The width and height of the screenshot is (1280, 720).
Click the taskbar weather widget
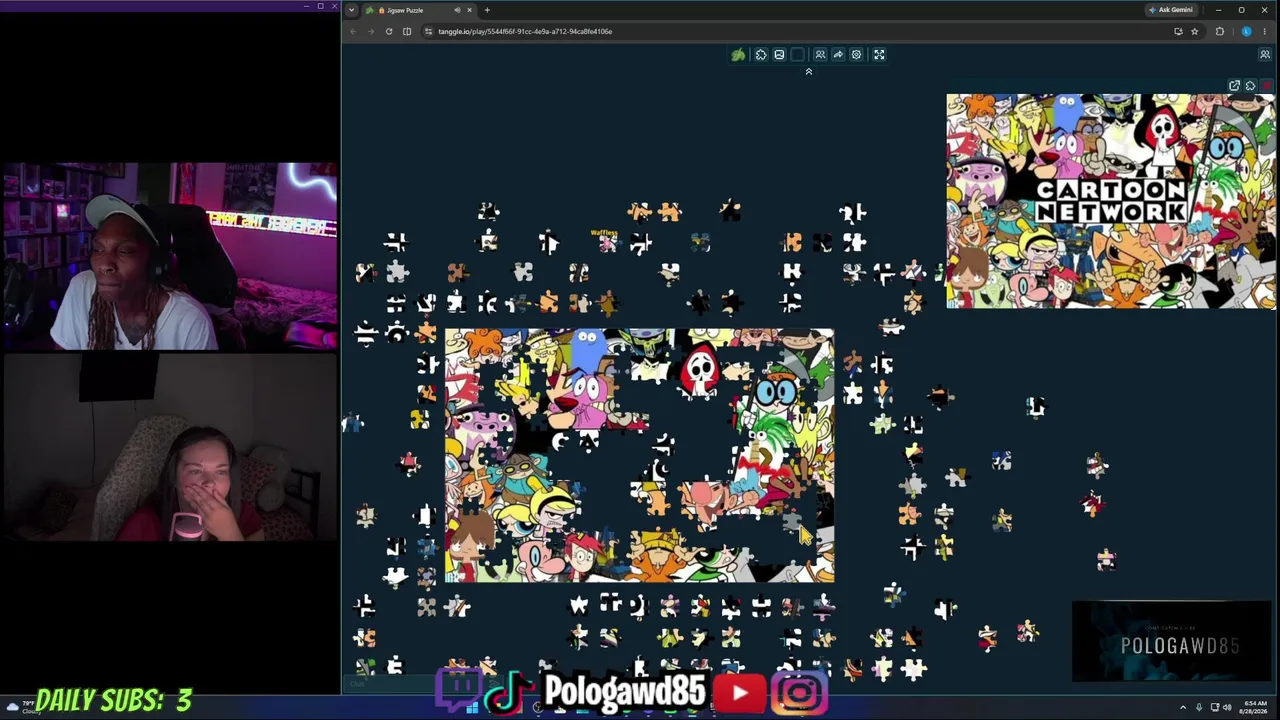(22, 707)
